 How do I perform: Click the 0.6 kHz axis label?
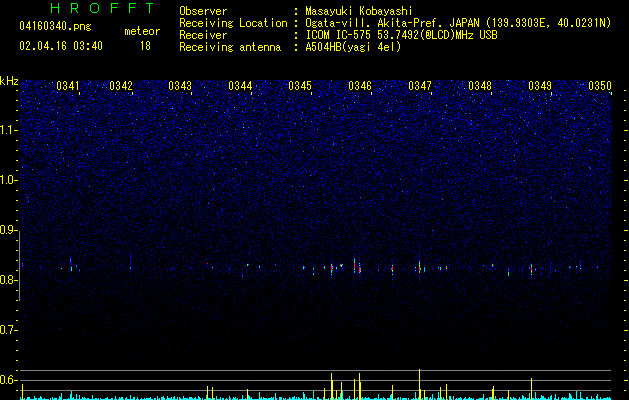point(8,380)
